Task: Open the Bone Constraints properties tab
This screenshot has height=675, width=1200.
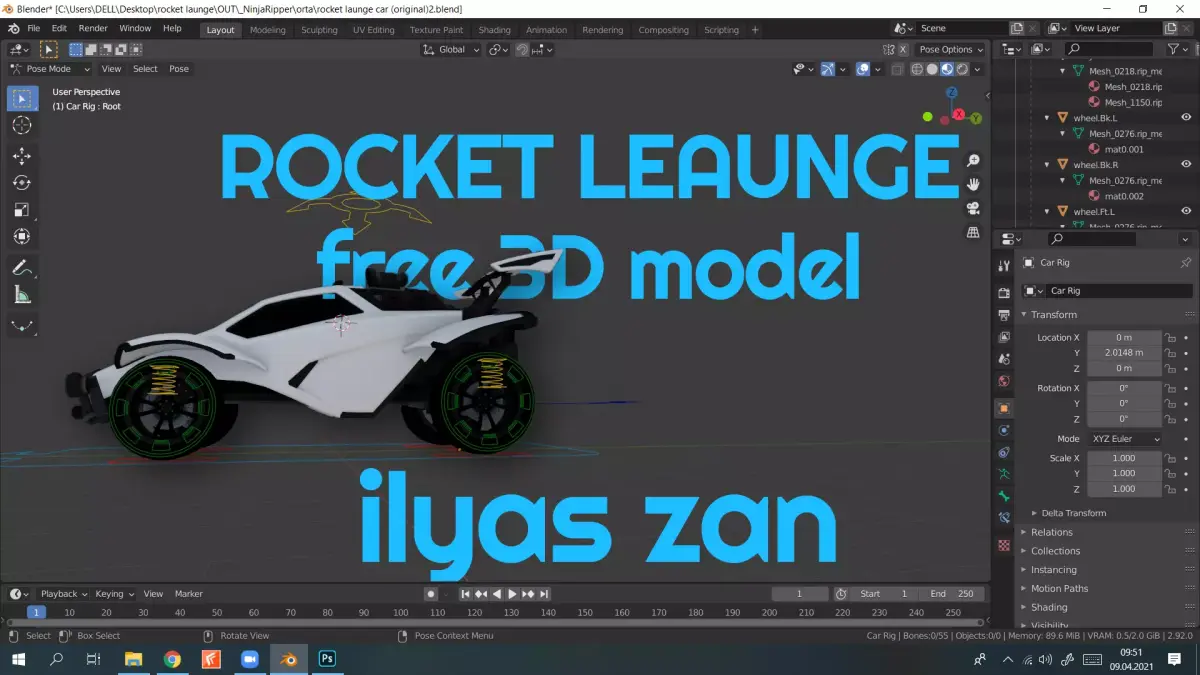Action: tap(1004, 518)
